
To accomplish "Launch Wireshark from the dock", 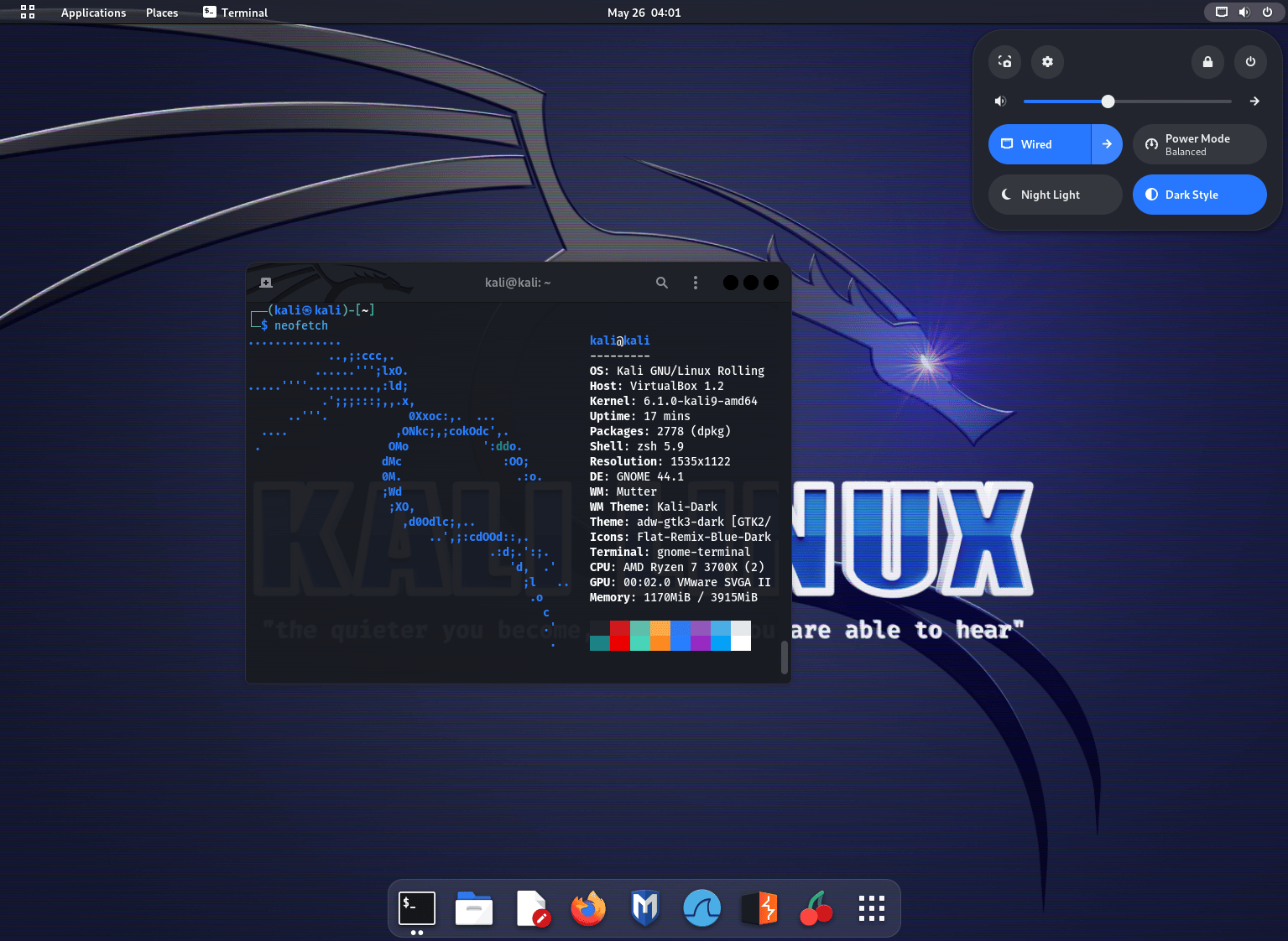I will point(702,908).
